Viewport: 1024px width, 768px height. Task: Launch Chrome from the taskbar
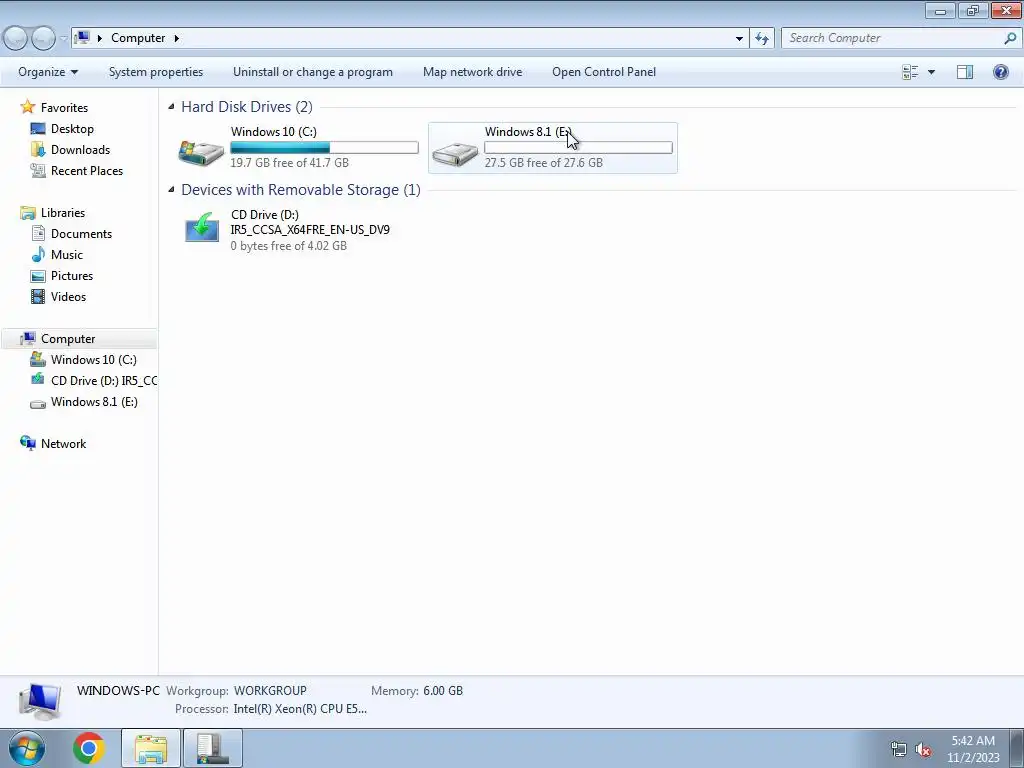pos(89,748)
